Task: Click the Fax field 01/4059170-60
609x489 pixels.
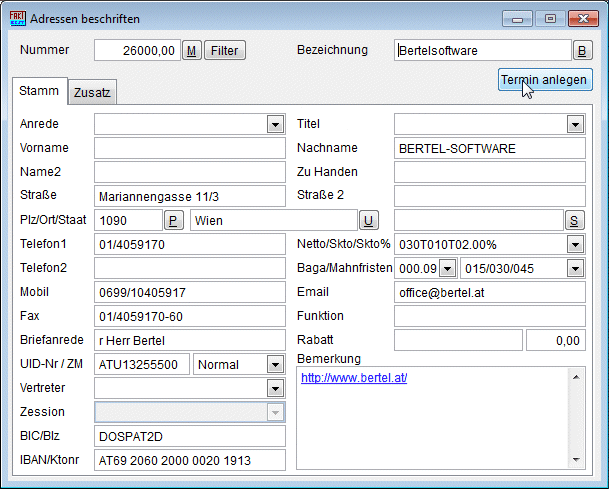Action: click(190, 316)
